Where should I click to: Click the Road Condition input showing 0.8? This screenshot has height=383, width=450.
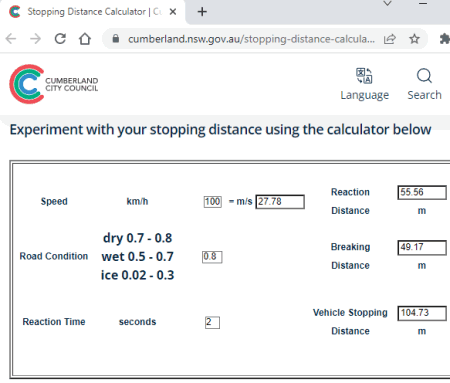click(x=212, y=257)
